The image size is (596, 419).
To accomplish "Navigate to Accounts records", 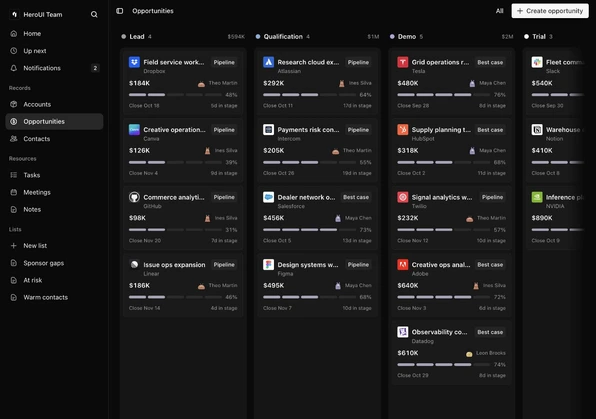I will tap(54, 104).
